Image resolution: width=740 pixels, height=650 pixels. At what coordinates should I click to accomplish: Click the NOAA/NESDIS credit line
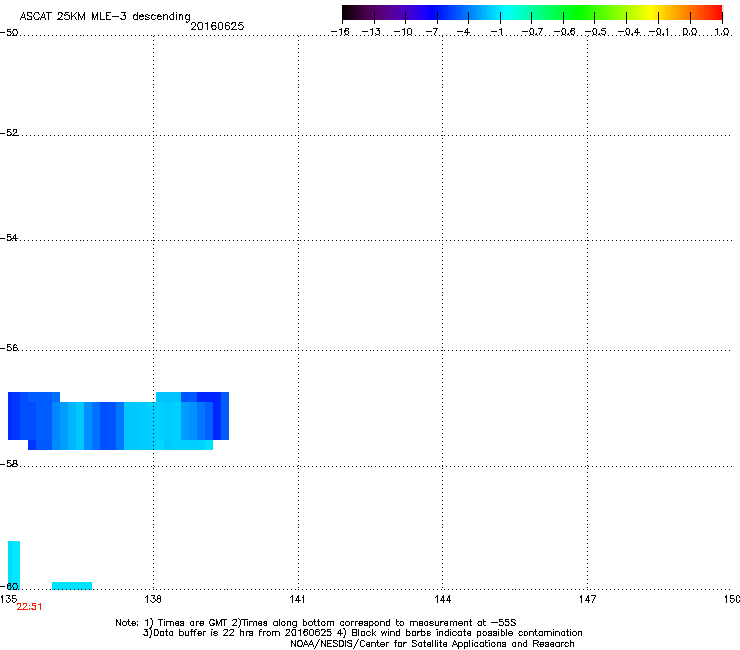tap(432, 644)
